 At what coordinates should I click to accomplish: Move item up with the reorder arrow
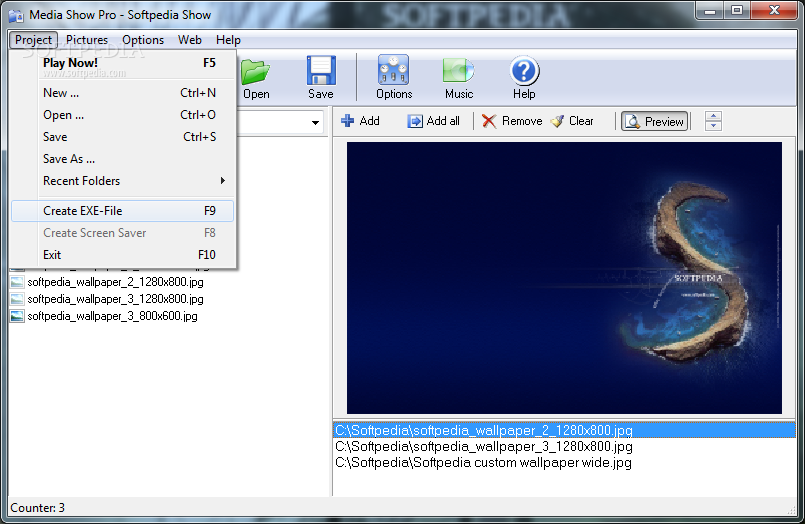tap(713, 117)
